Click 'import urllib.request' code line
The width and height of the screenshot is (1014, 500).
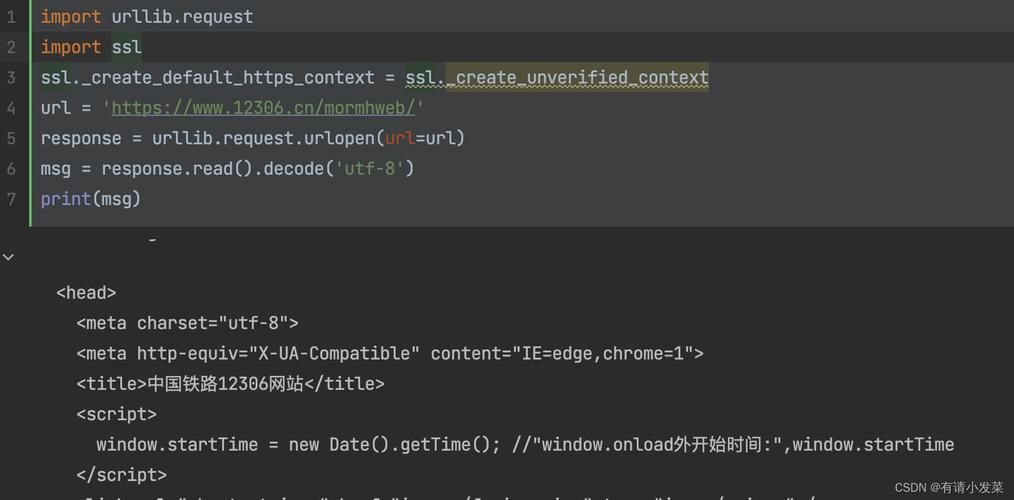coord(147,17)
